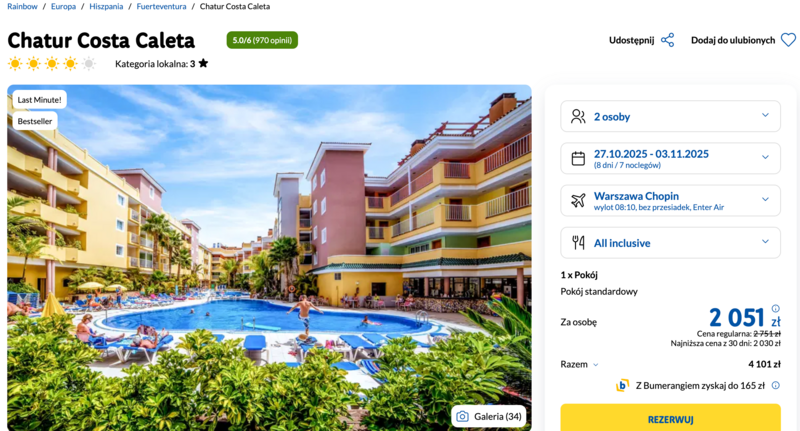The width and height of the screenshot is (800, 431).
Task: Expand the 2 osoby guests dropdown
Action: click(x=670, y=116)
